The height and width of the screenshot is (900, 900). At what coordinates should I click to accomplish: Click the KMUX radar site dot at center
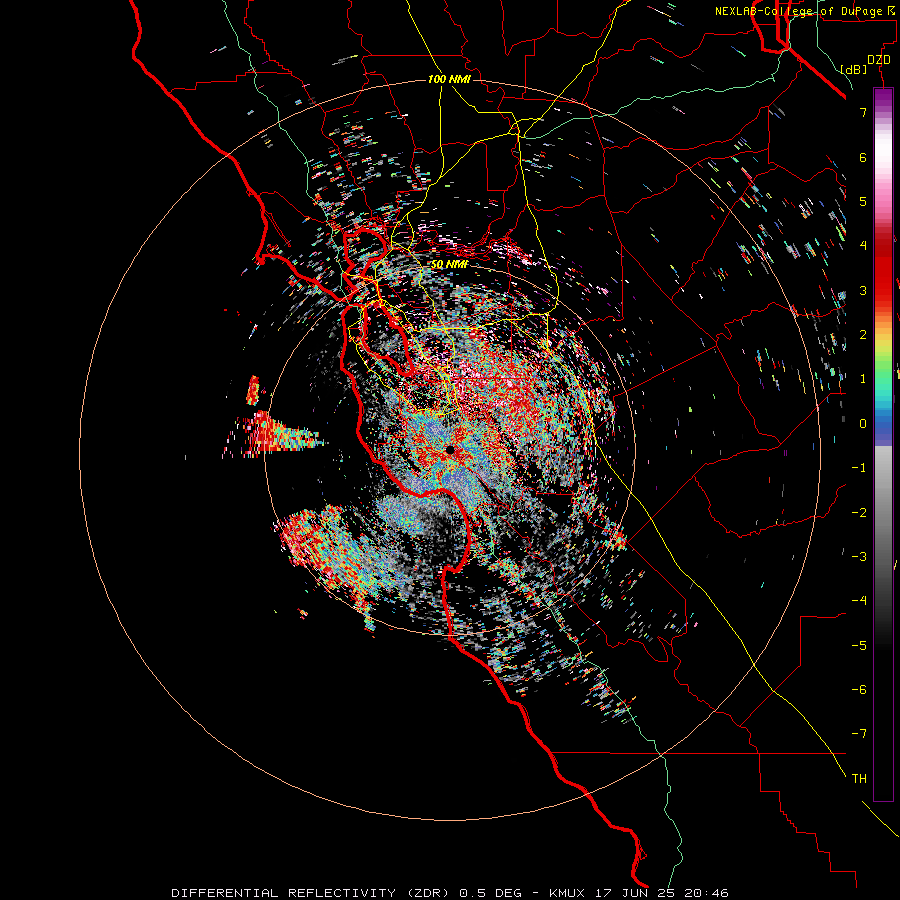[450, 450]
